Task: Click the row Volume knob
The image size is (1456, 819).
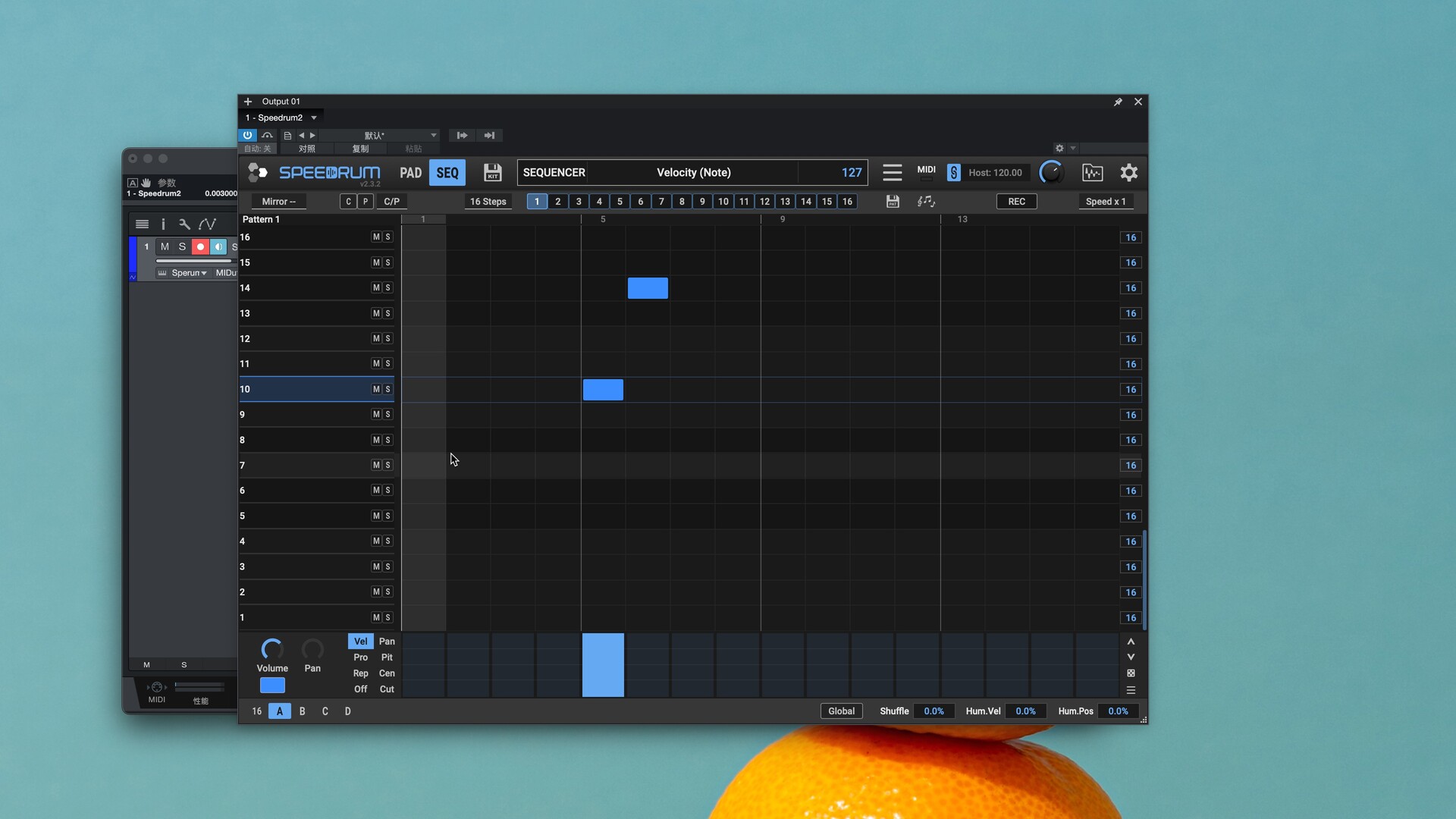Action: pyautogui.click(x=272, y=649)
